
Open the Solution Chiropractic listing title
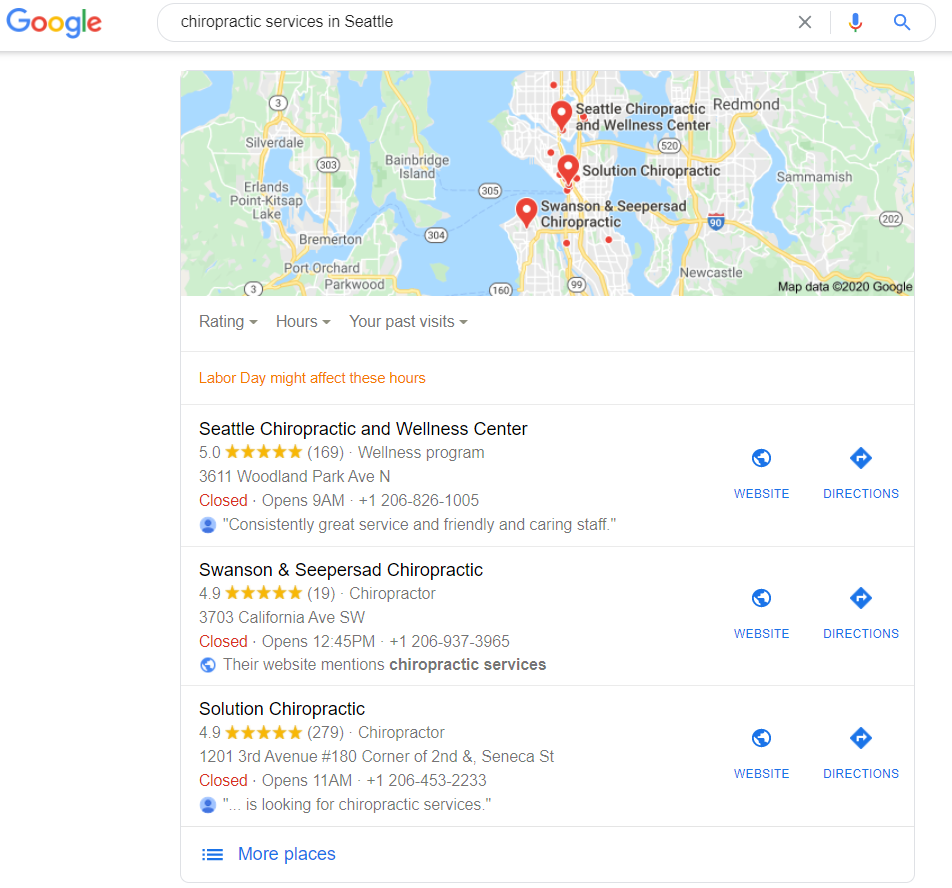[x=282, y=709]
